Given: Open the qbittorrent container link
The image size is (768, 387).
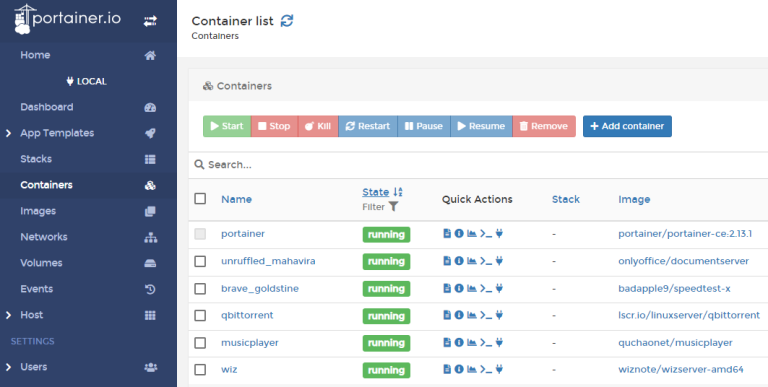Looking at the screenshot, I should [x=247, y=315].
